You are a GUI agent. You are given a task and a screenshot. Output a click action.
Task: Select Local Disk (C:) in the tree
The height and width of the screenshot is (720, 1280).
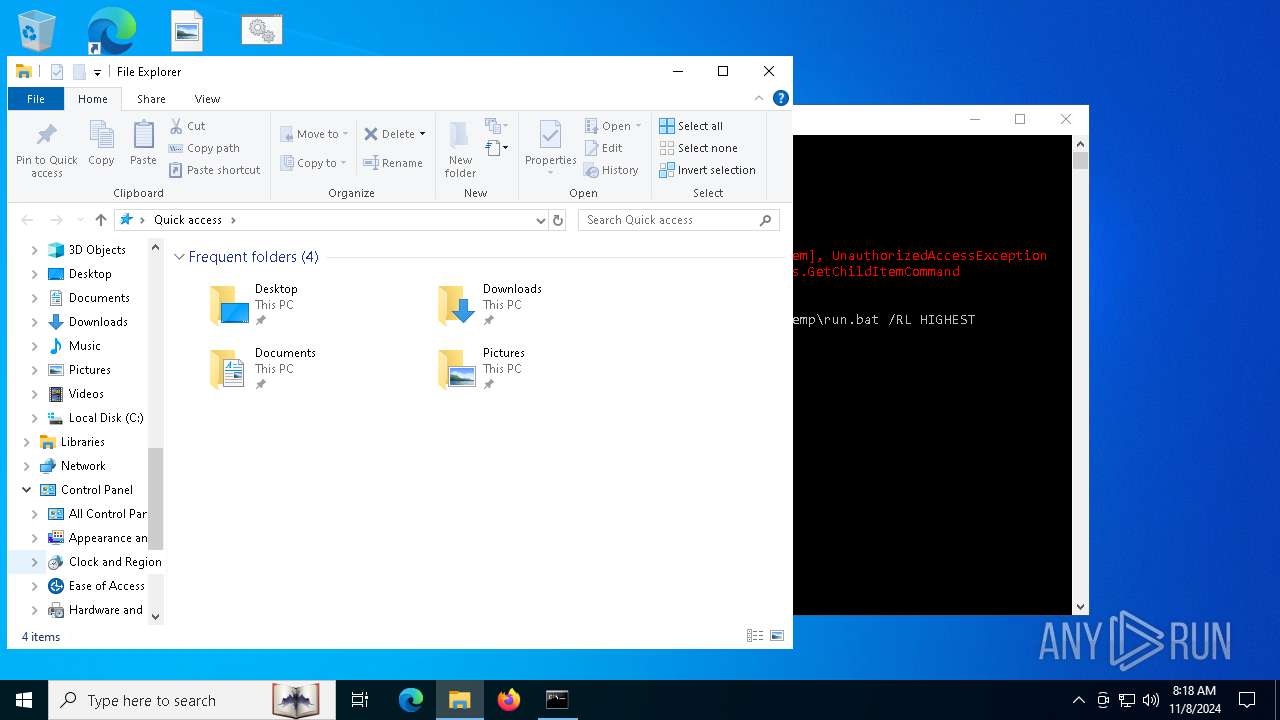[106, 418]
